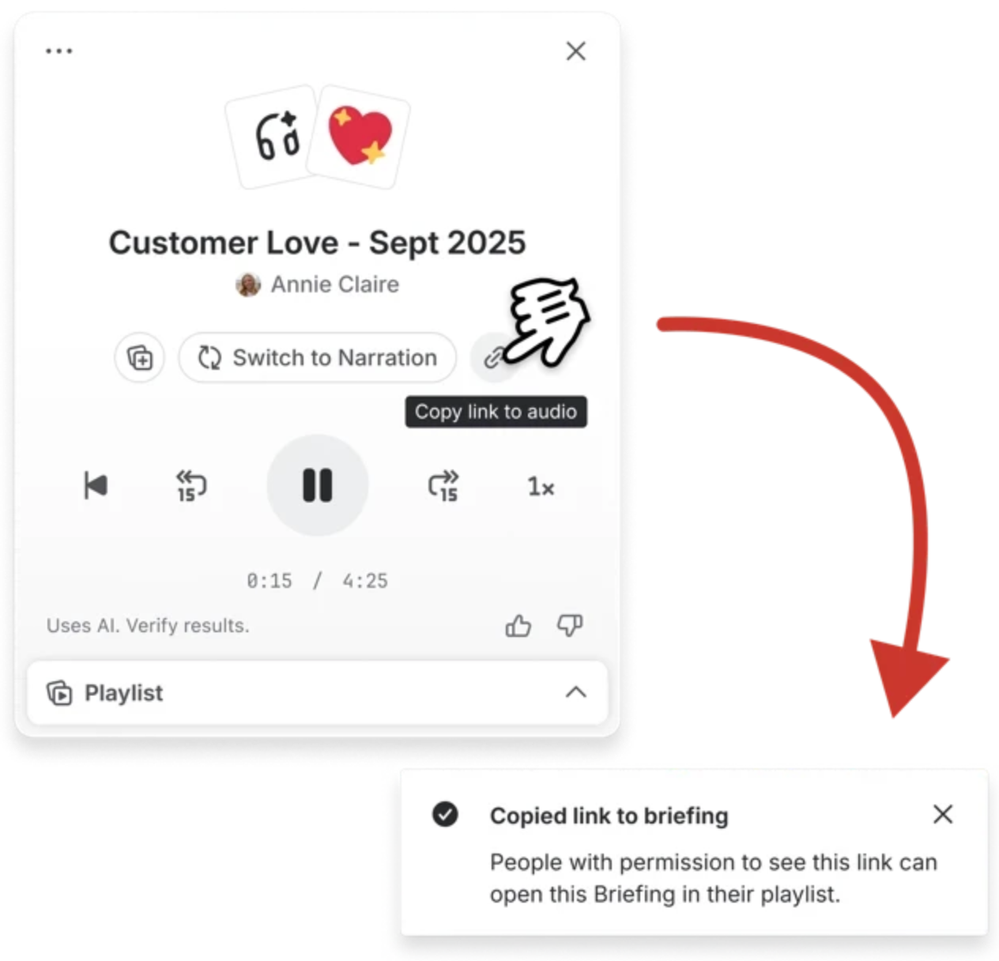Close the audio briefing player
This screenshot has width=999, height=961.
575,51
